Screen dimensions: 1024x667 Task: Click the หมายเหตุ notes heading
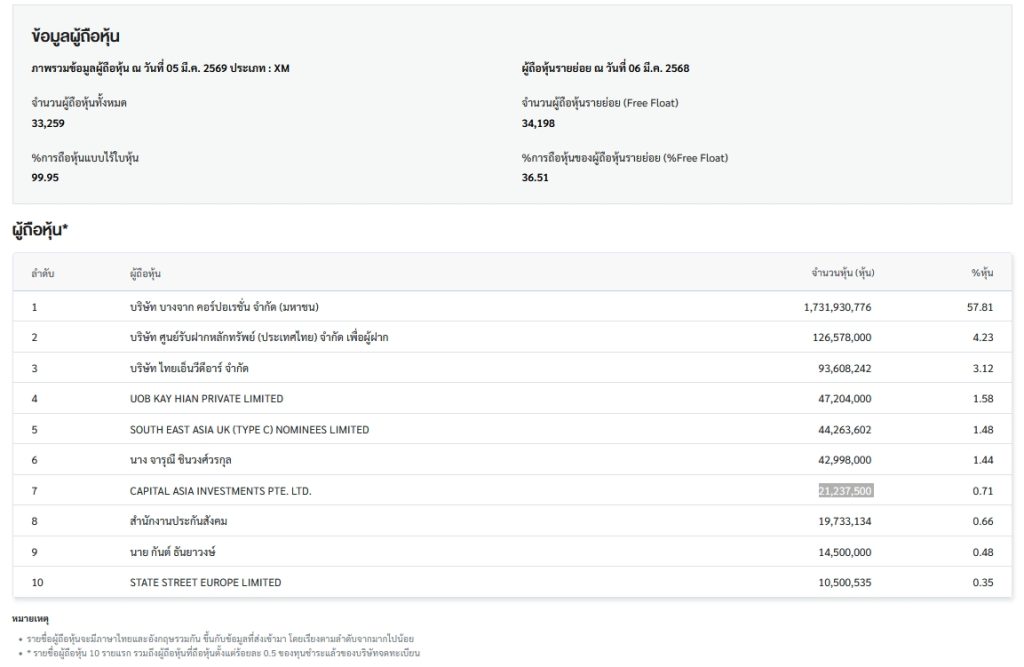[31, 620]
